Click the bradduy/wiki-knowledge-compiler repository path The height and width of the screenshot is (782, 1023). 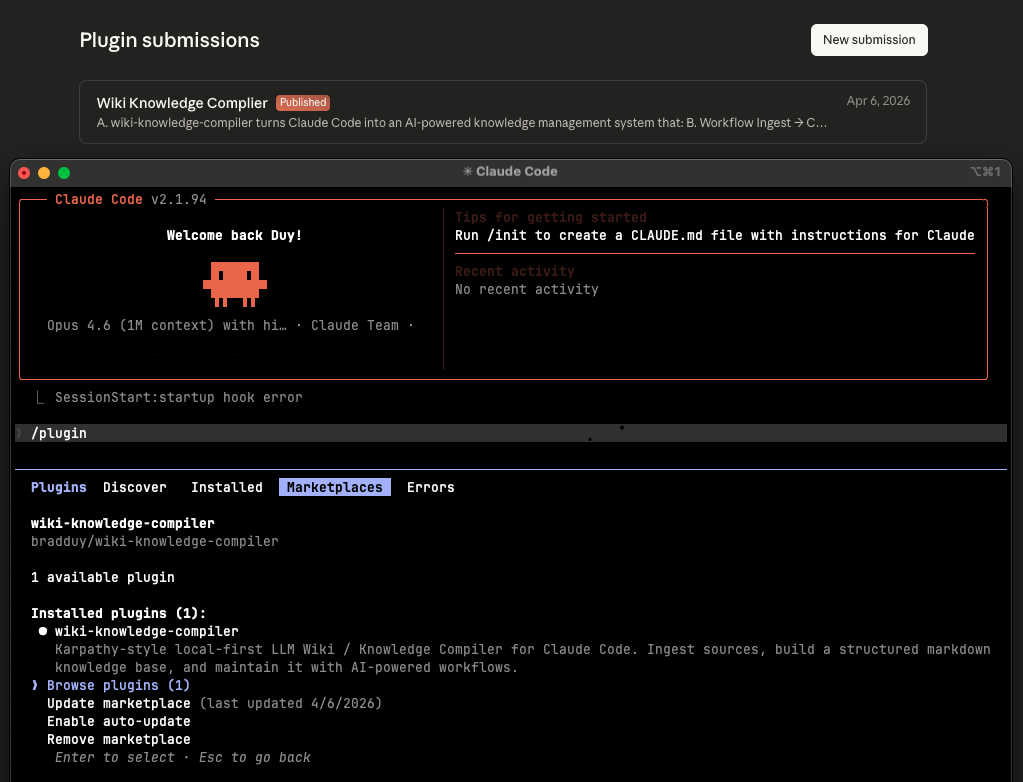155,541
